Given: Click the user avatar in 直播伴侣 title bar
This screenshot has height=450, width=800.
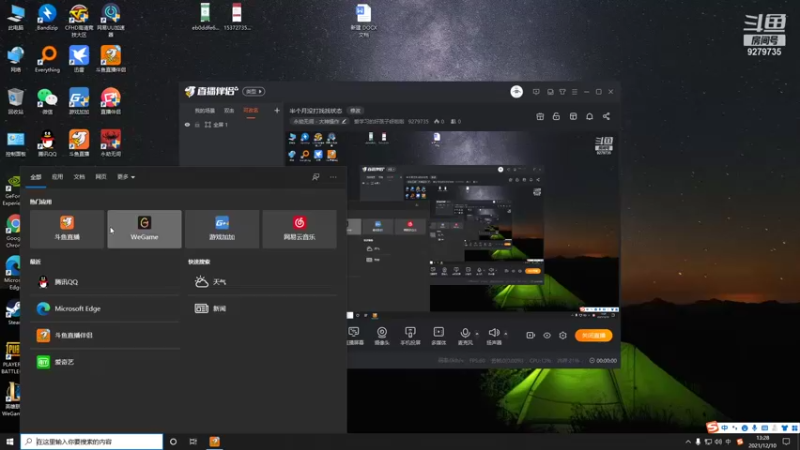Looking at the screenshot, I should 516,91.
